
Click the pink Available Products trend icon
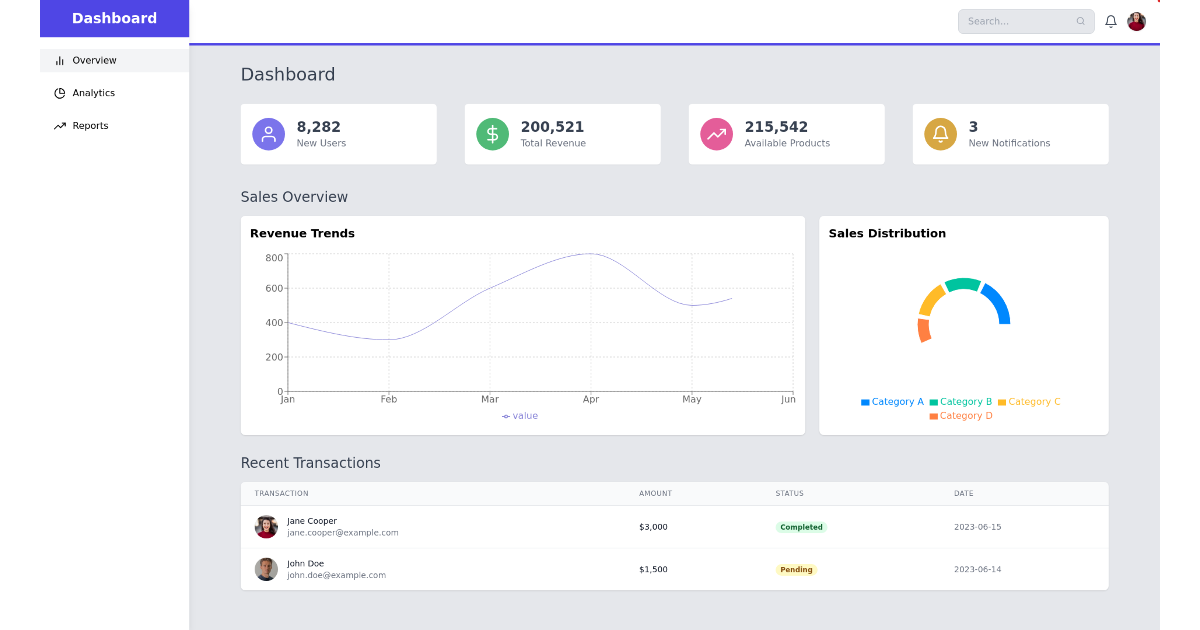tap(716, 133)
